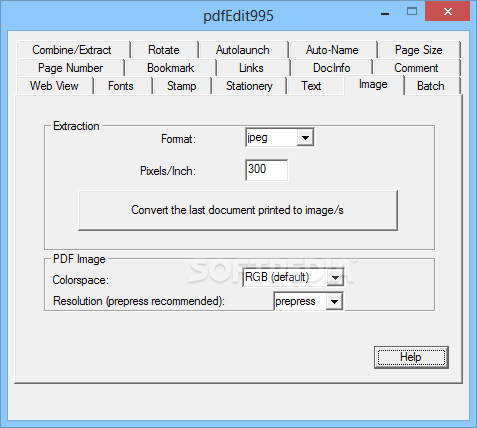Go to the Page Size tab

click(x=419, y=50)
